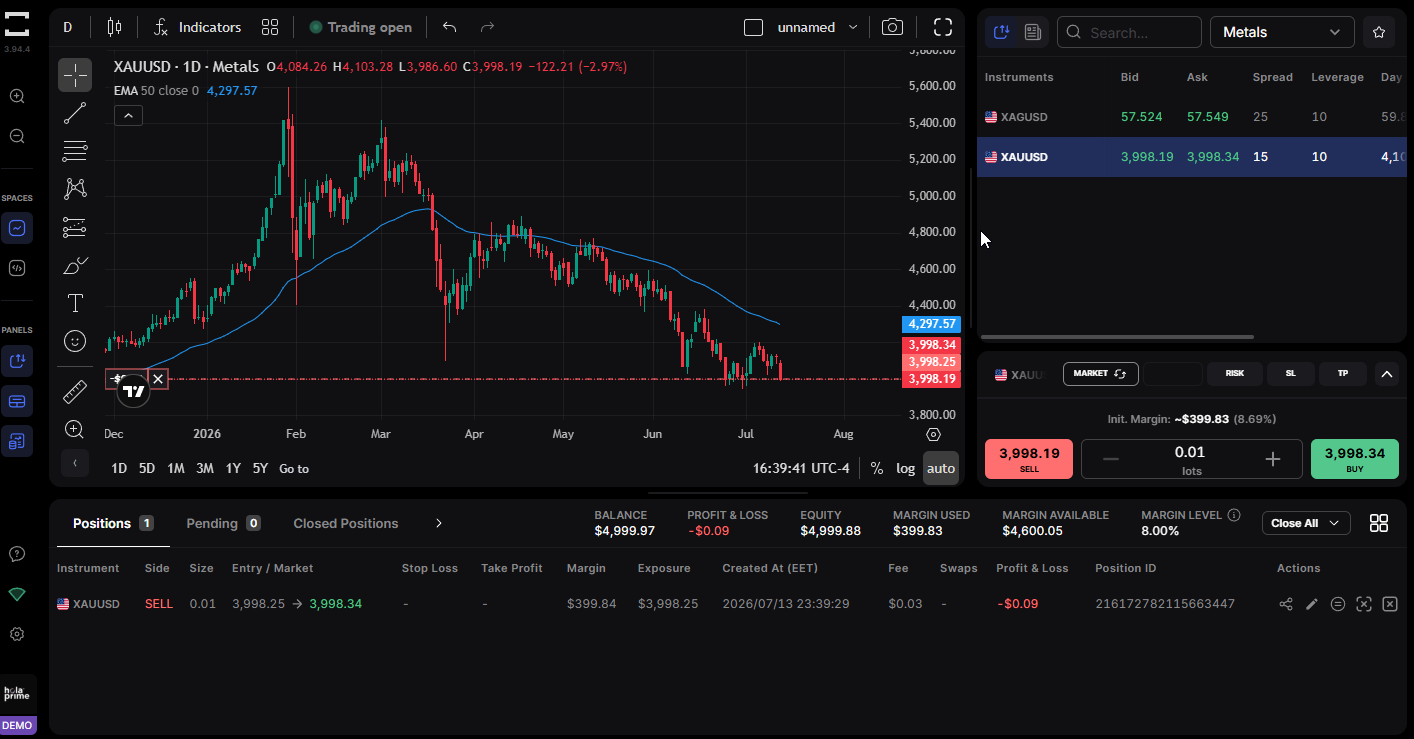The height and width of the screenshot is (739, 1414).
Task: Toggle the RISK option in order panel
Action: pos(1234,374)
